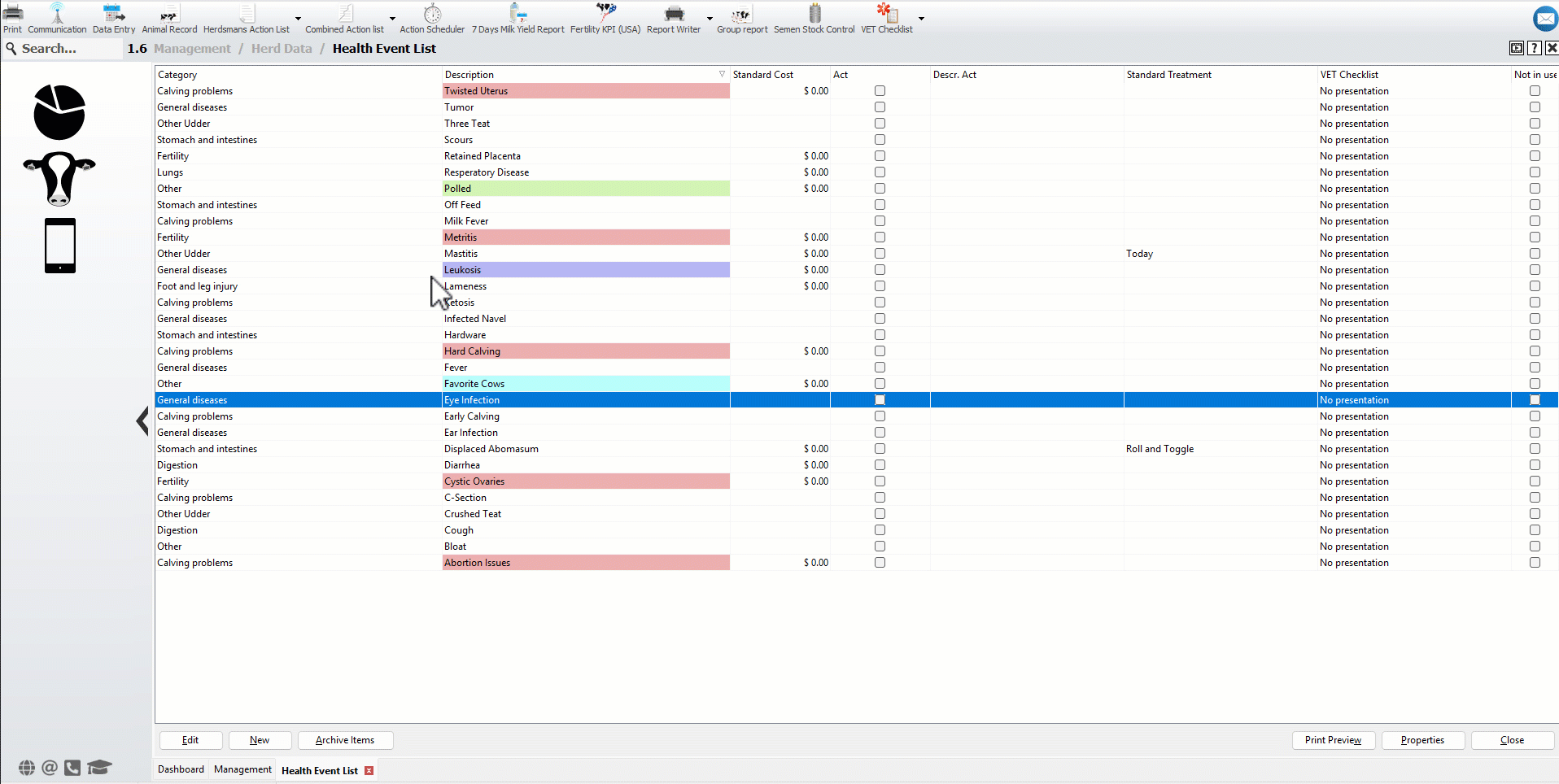The image size is (1559, 784).
Task: Expand dropdown arrow after Combined Action list
Action: pos(392,18)
